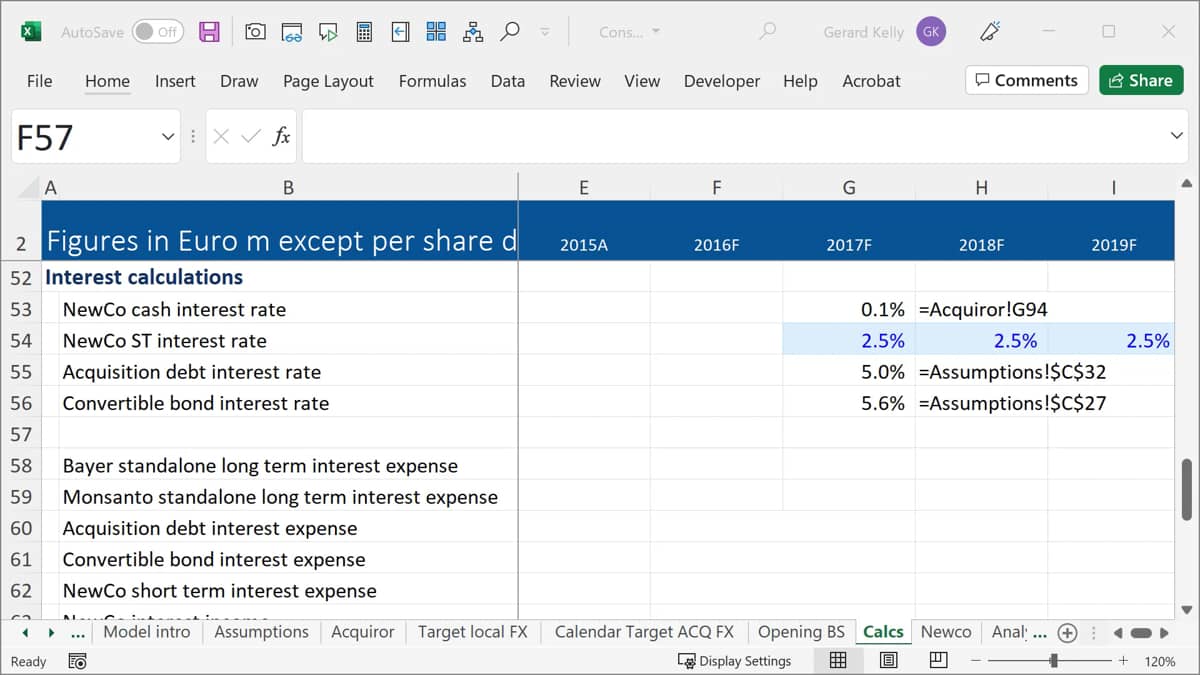Select column G header
1200x675 pixels.
pyautogui.click(x=849, y=187)
